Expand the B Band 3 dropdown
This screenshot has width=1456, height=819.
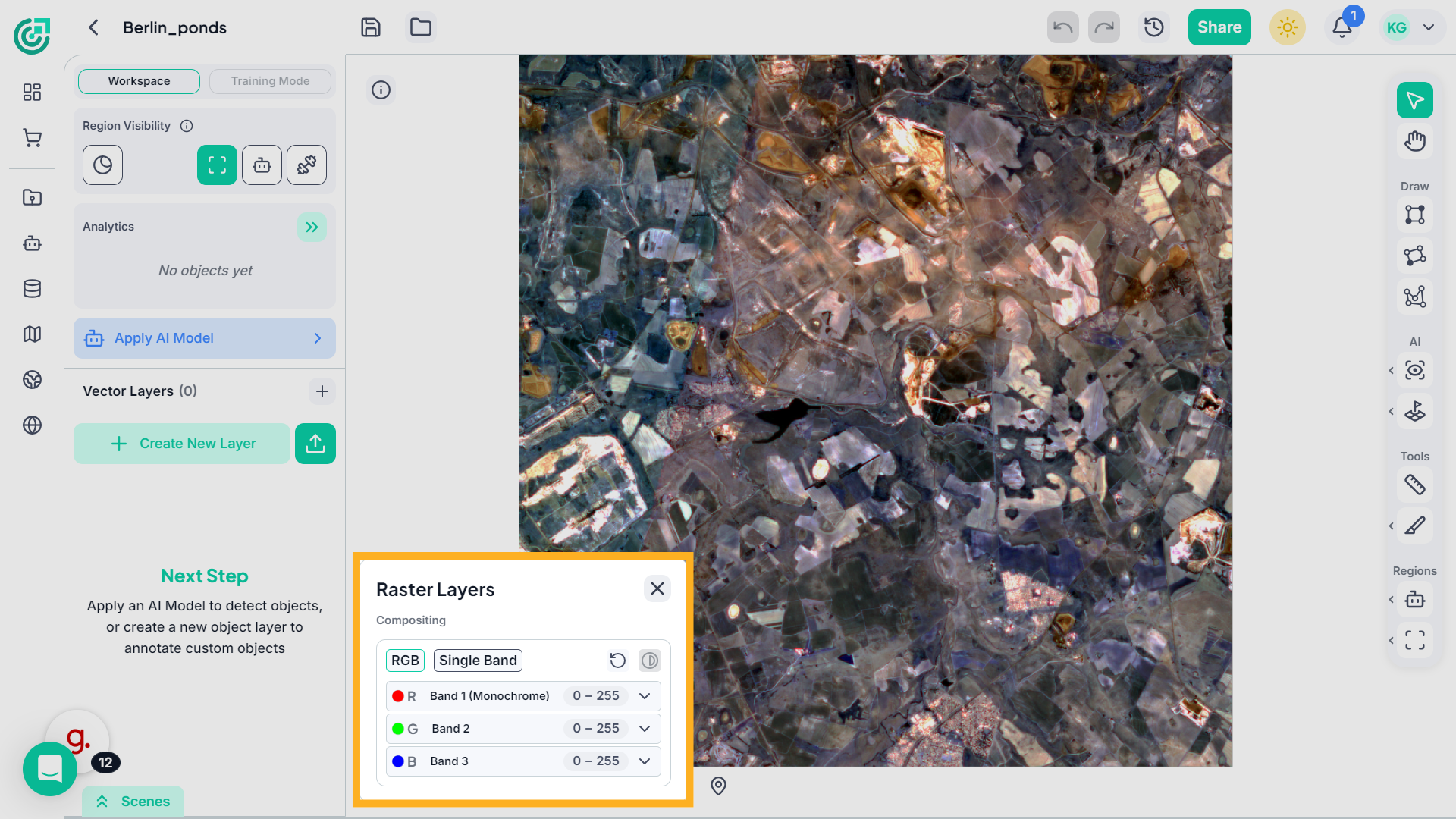(645, 761)
